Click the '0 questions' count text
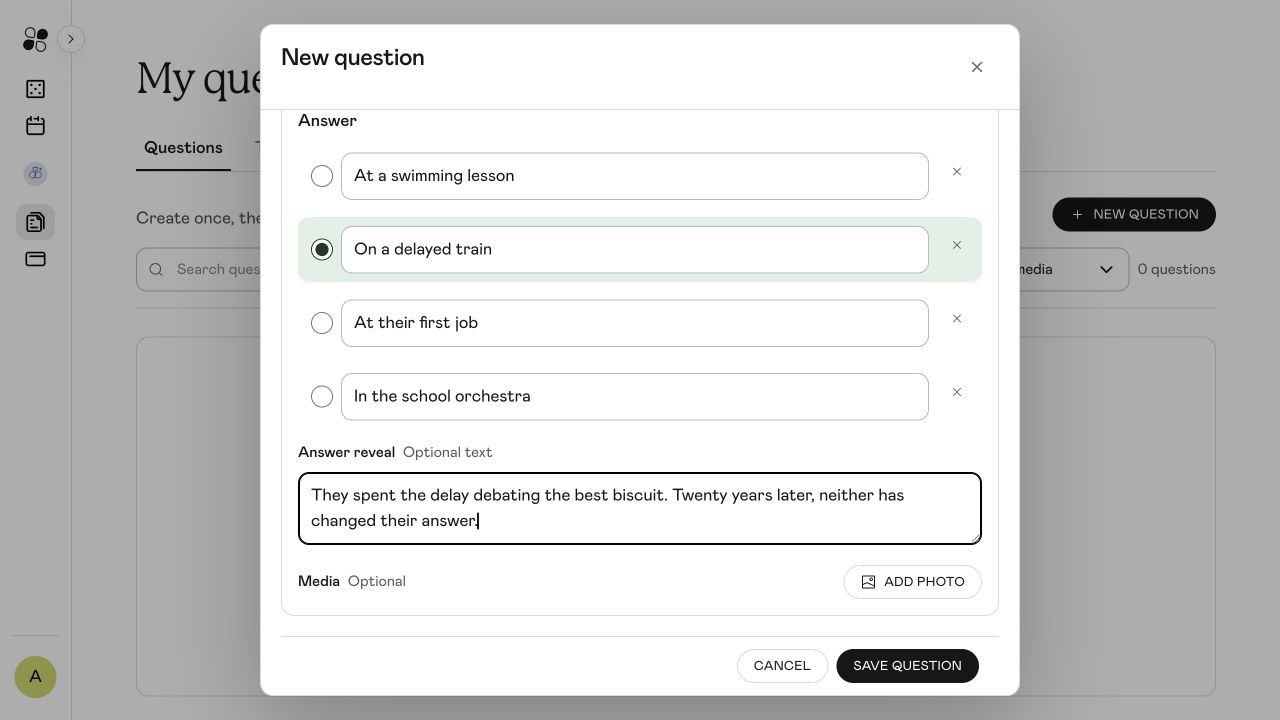1280x720 pixels. coord(1176,269)
